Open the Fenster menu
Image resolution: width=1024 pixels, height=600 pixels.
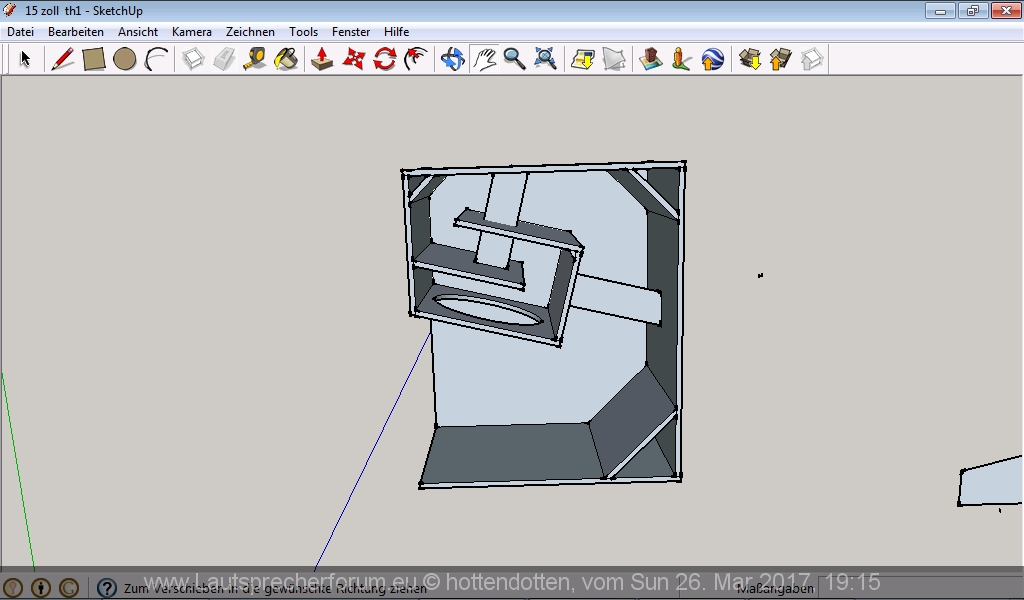(x=351, y=32)
